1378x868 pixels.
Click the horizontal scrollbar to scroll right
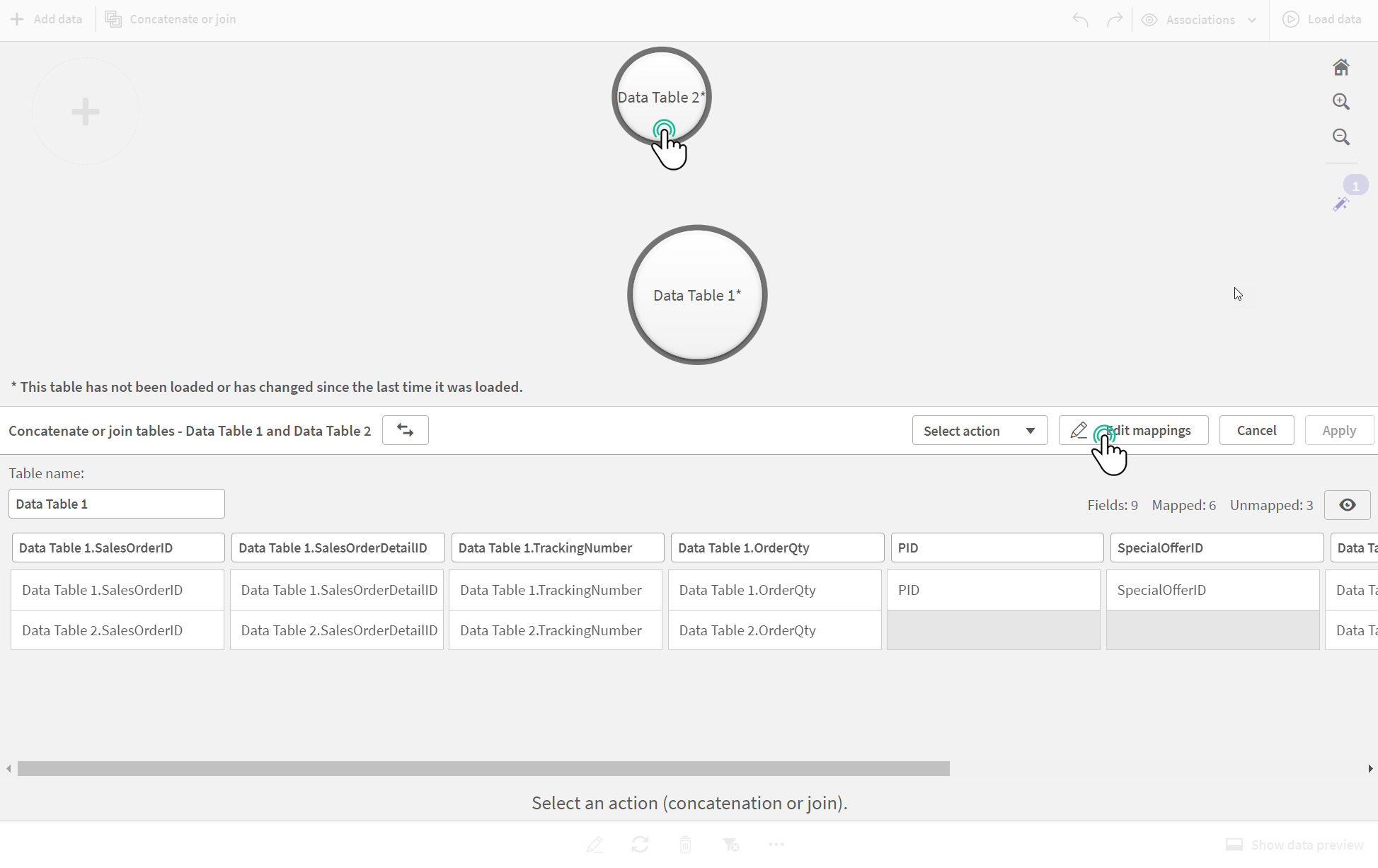pos(1368,768)
